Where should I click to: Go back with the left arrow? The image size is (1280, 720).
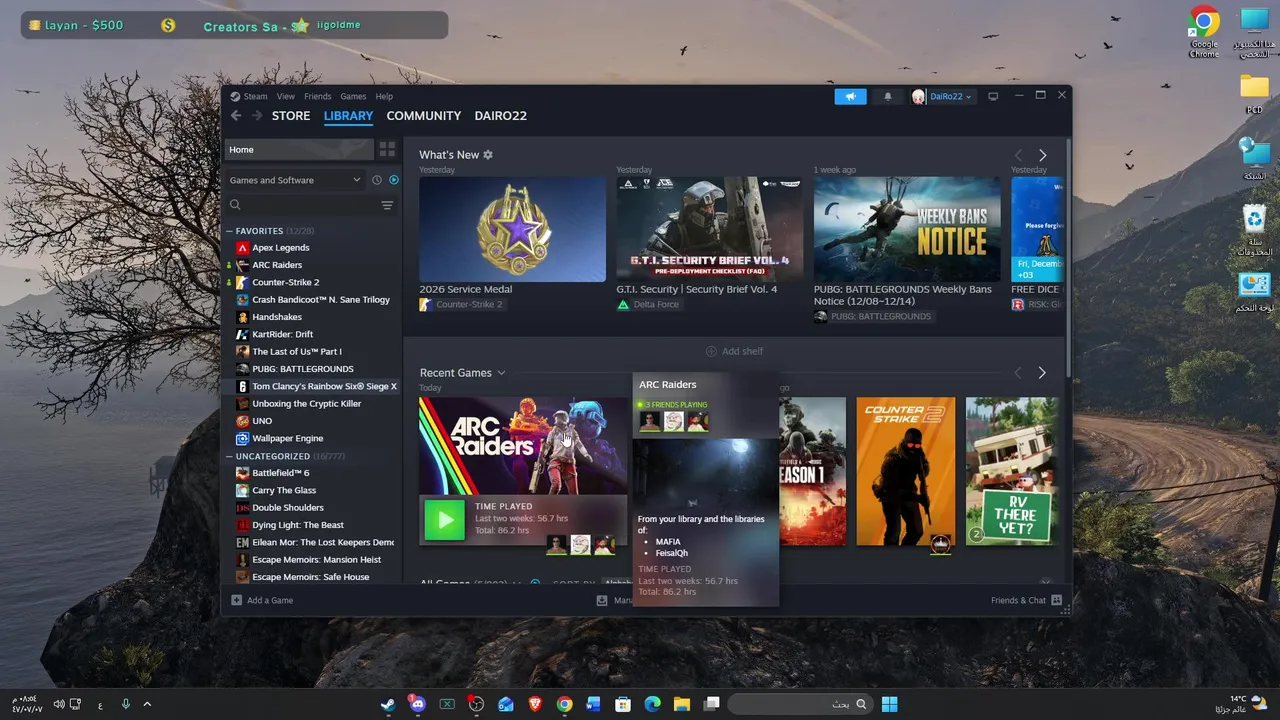236,116
